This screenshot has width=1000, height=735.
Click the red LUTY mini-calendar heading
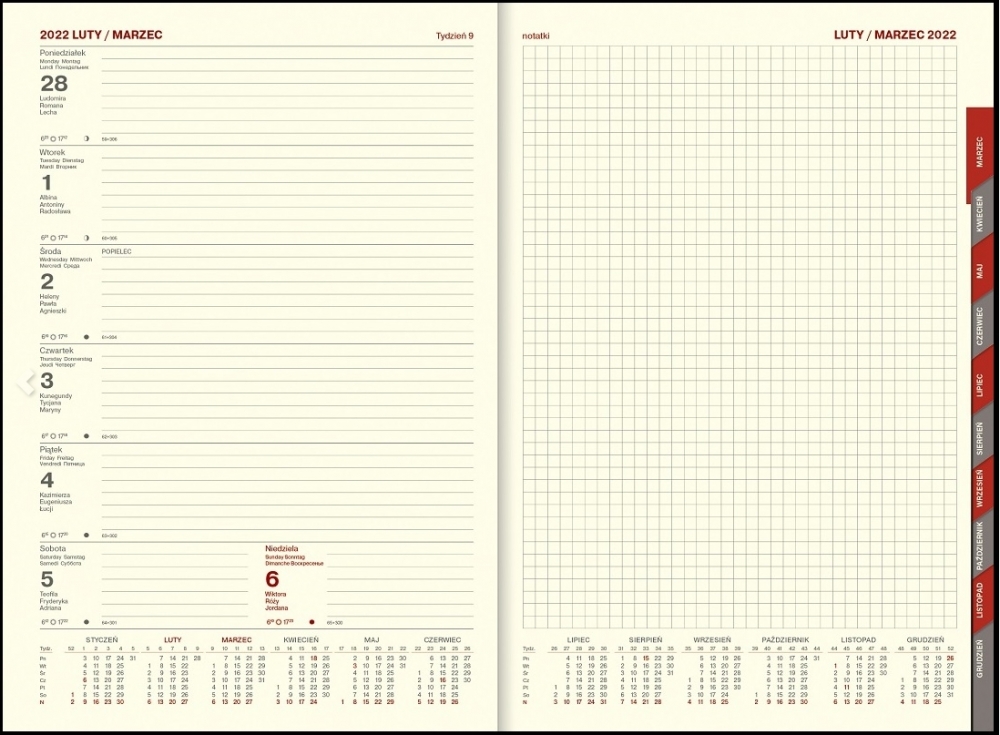tap(173, 640)
